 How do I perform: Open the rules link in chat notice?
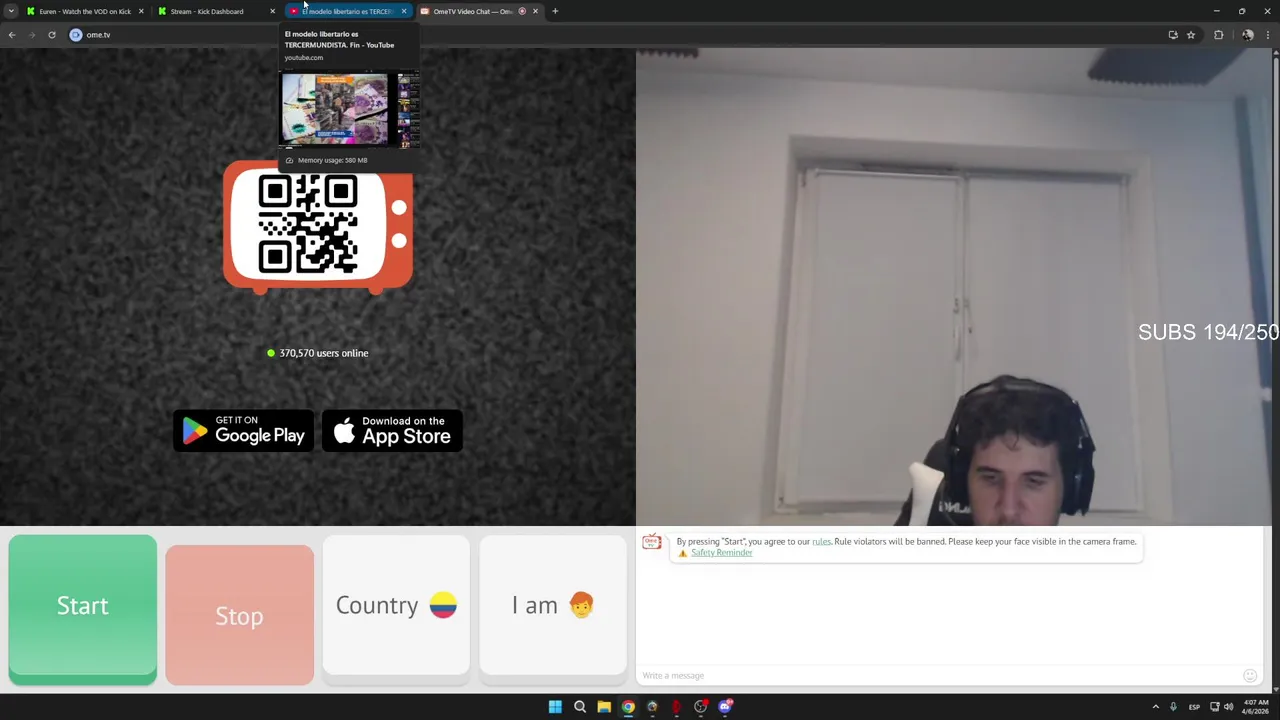[821, 542]
